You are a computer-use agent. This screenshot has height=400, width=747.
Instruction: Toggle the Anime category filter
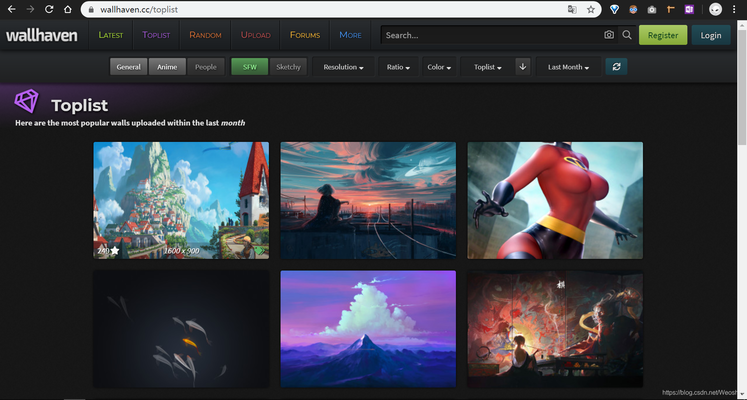click(x=166, y=67)
